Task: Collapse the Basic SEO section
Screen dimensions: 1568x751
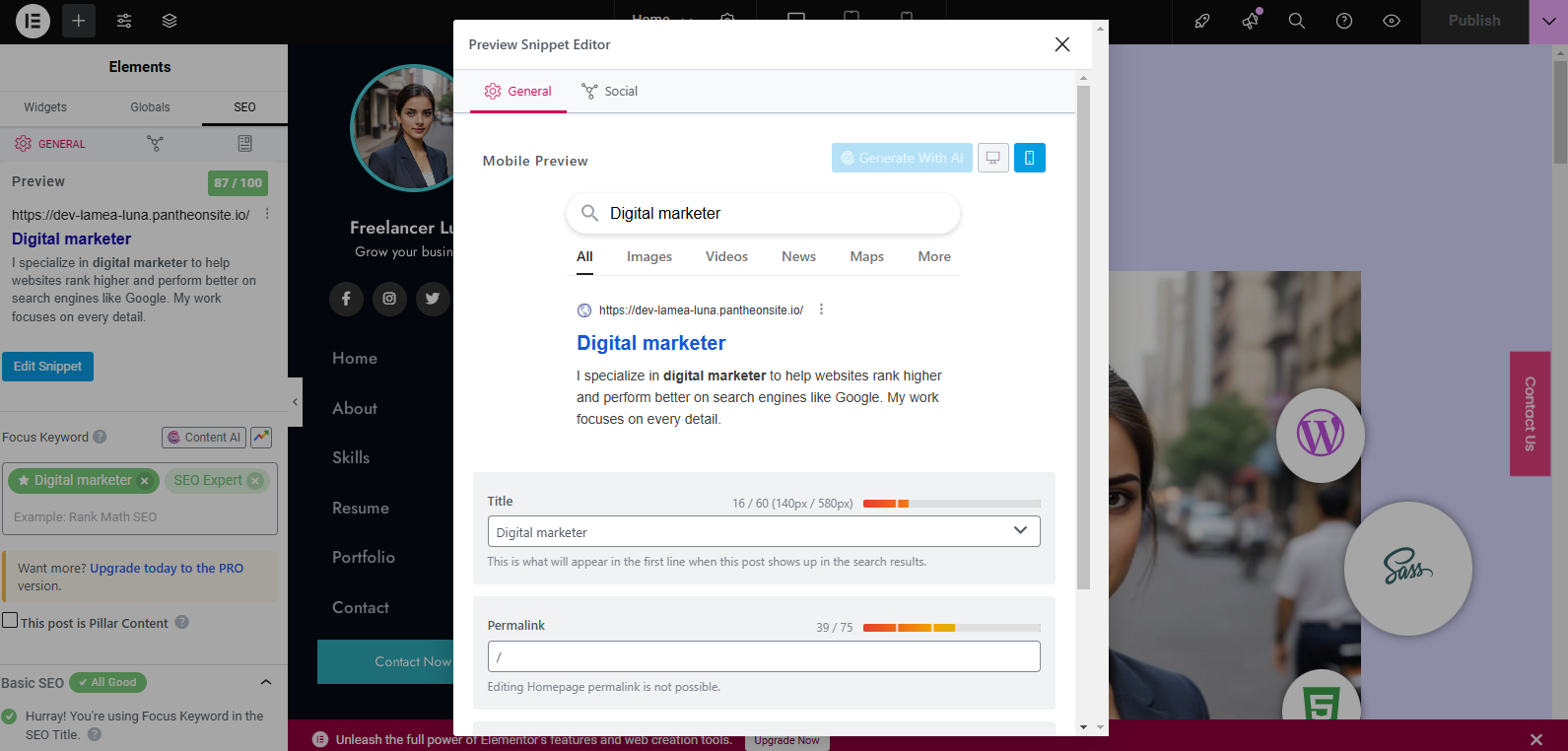Action: coord(265,682)
